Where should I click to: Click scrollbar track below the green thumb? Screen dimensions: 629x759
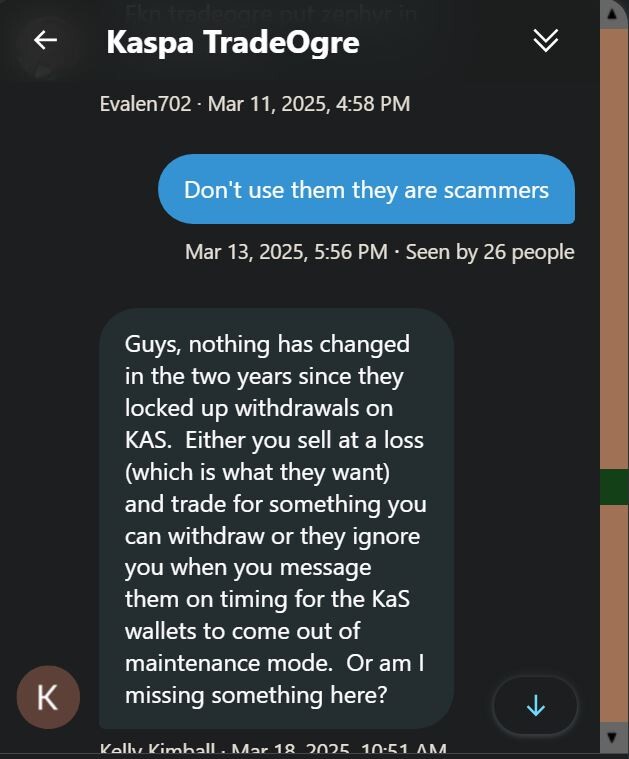pyautogui.click(x=614, y=614)
